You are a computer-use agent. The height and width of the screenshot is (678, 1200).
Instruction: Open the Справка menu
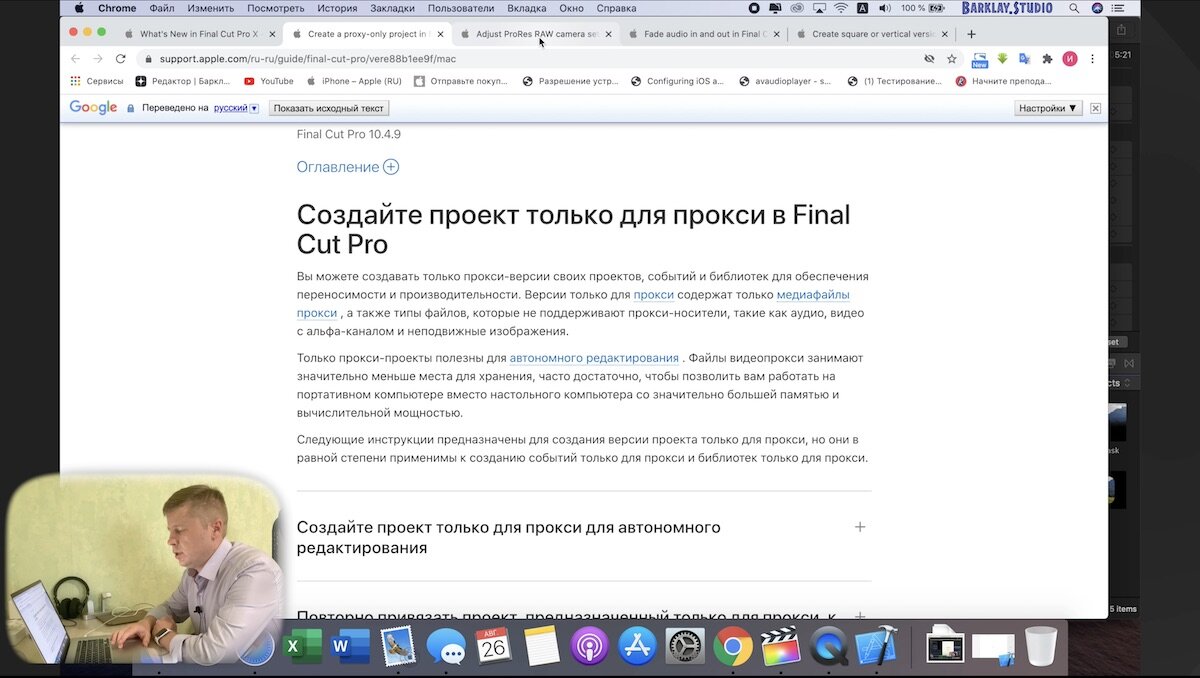click(616, 8)
